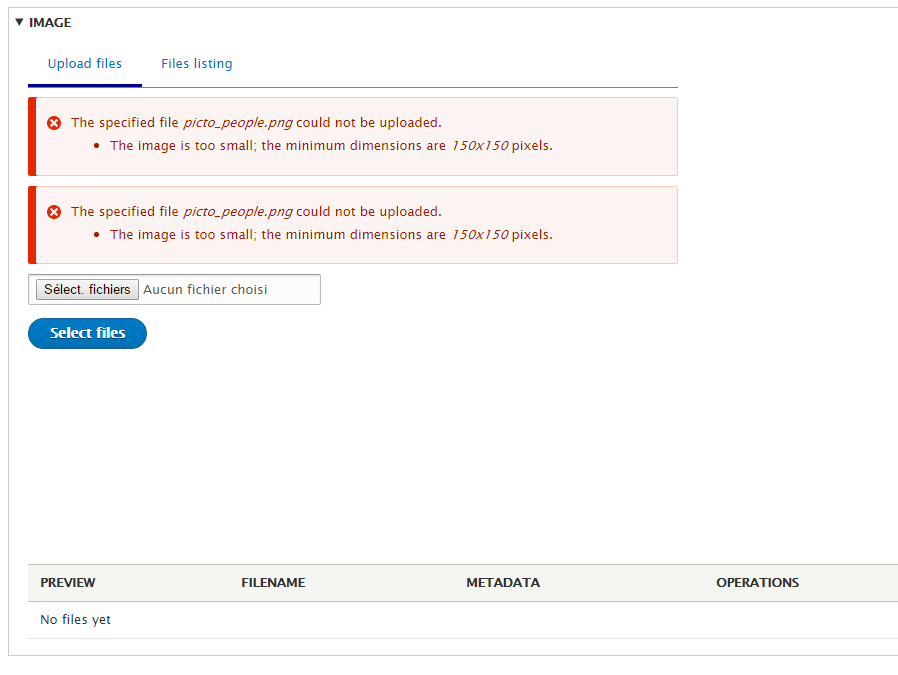Switch to the Upload files tab

84,63
